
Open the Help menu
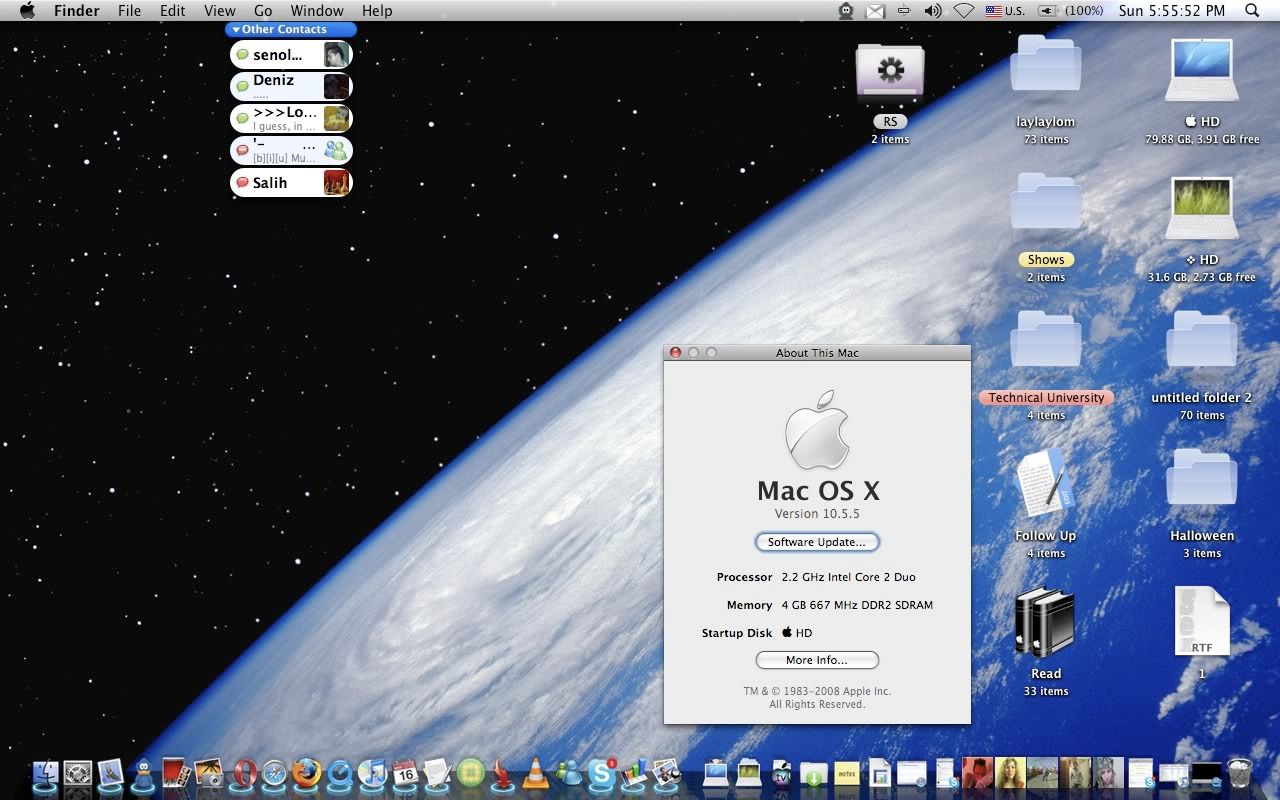377,11
